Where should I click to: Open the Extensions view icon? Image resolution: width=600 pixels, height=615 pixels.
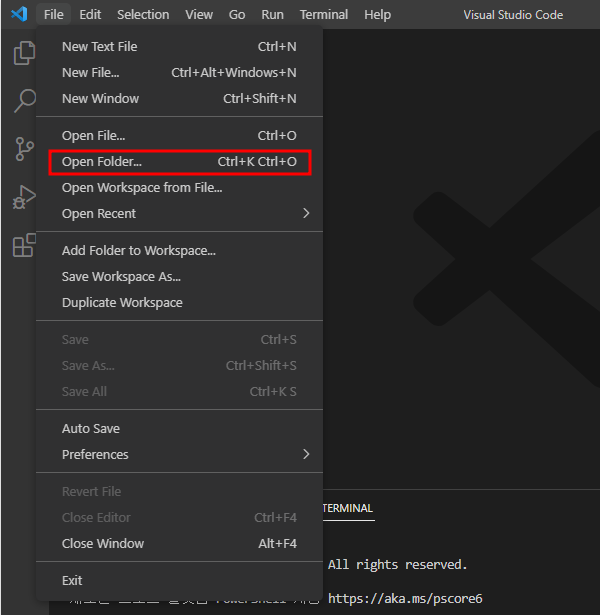[x=24, y=245]
